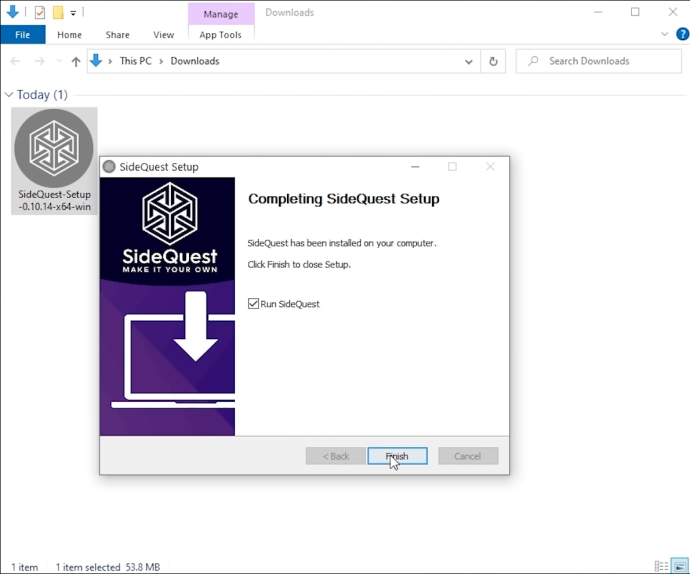The height and width of the screenshot is (574, 690).
Task: Open Customize Quick Access Toolbar dropdown
Action: [73, 13]
